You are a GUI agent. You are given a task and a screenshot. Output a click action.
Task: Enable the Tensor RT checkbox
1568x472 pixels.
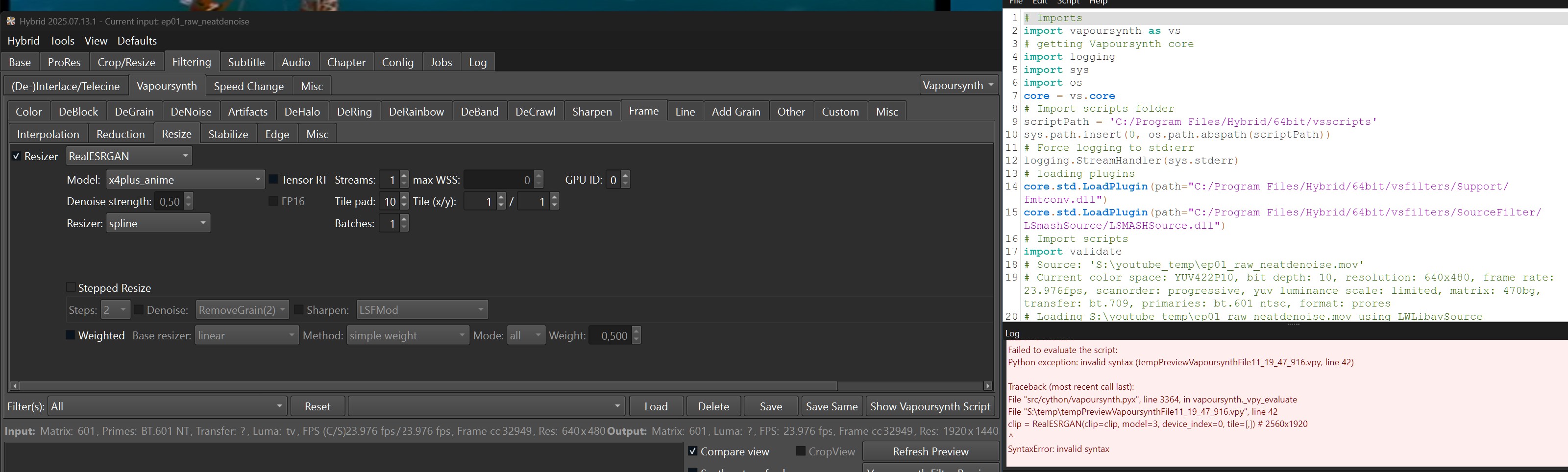[273, 179]
